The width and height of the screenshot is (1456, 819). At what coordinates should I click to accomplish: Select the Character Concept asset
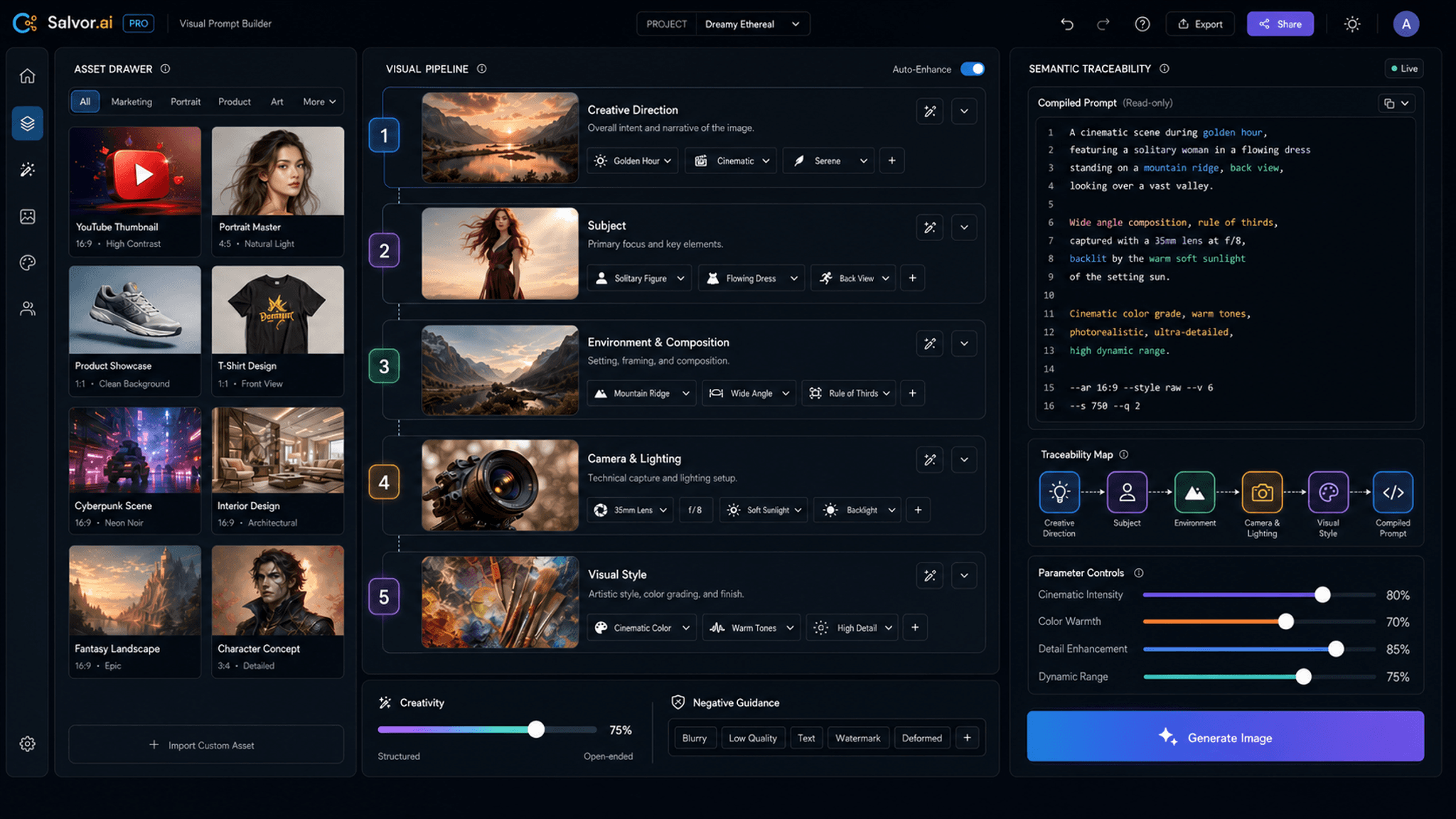point(278,611)
